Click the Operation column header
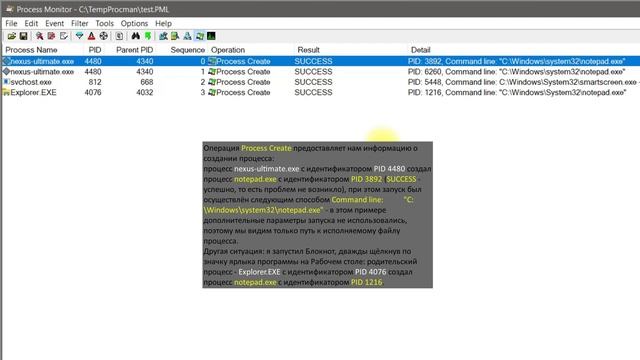Image resolution: width=640 pixels, height=360 pixels. point(228,50)
